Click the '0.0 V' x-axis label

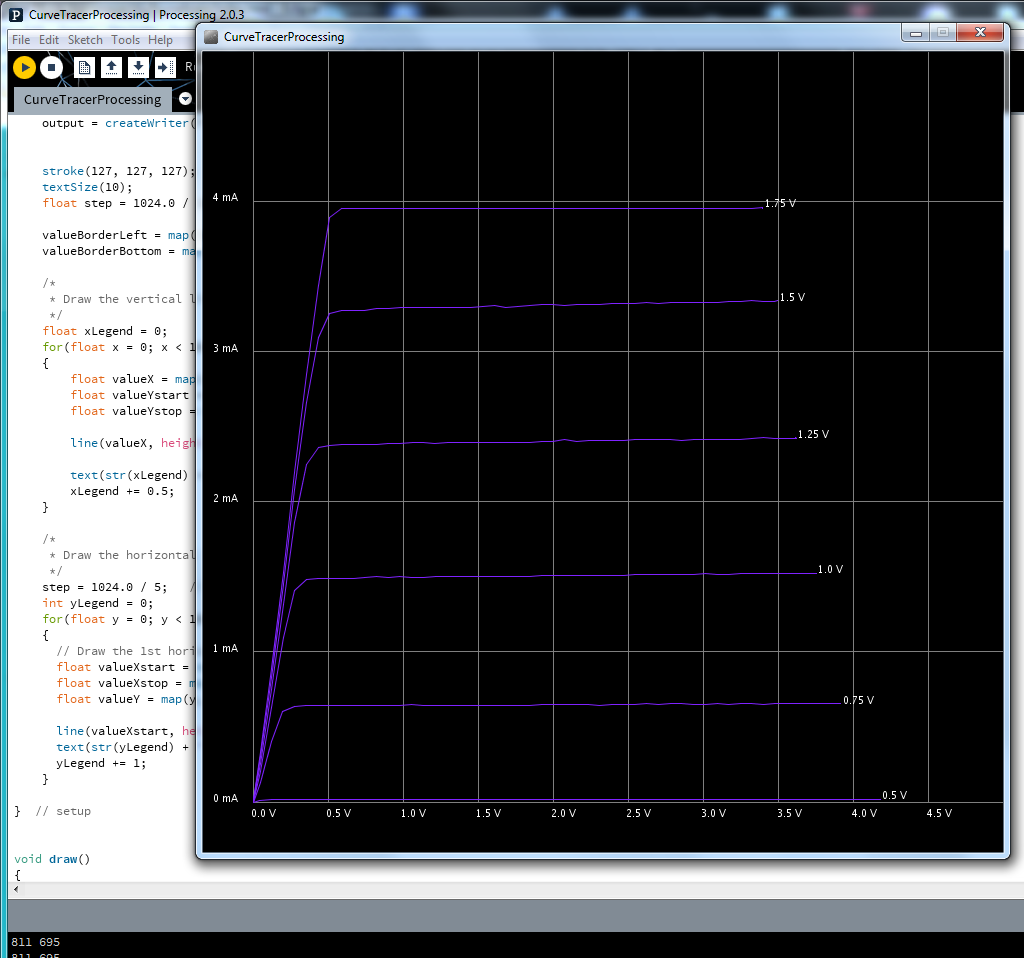tap(263, 813)
